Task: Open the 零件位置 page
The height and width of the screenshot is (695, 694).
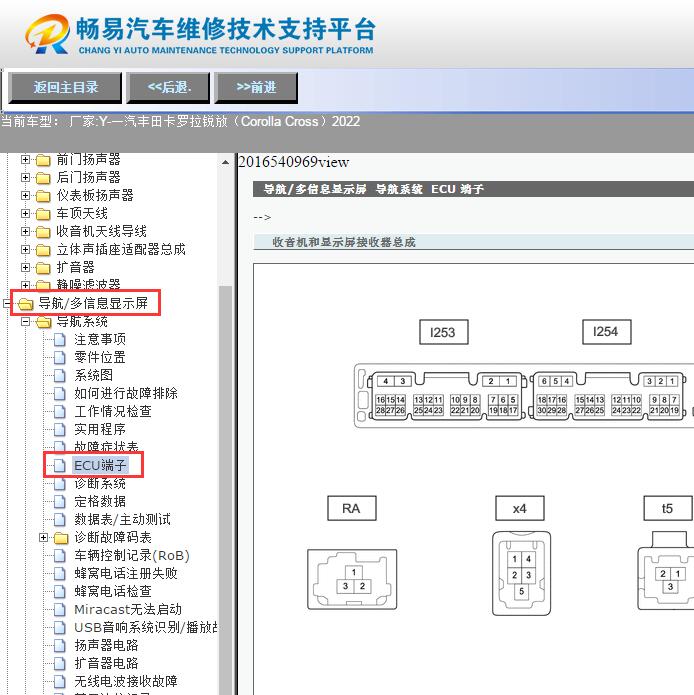Action: tap(100, 358)
